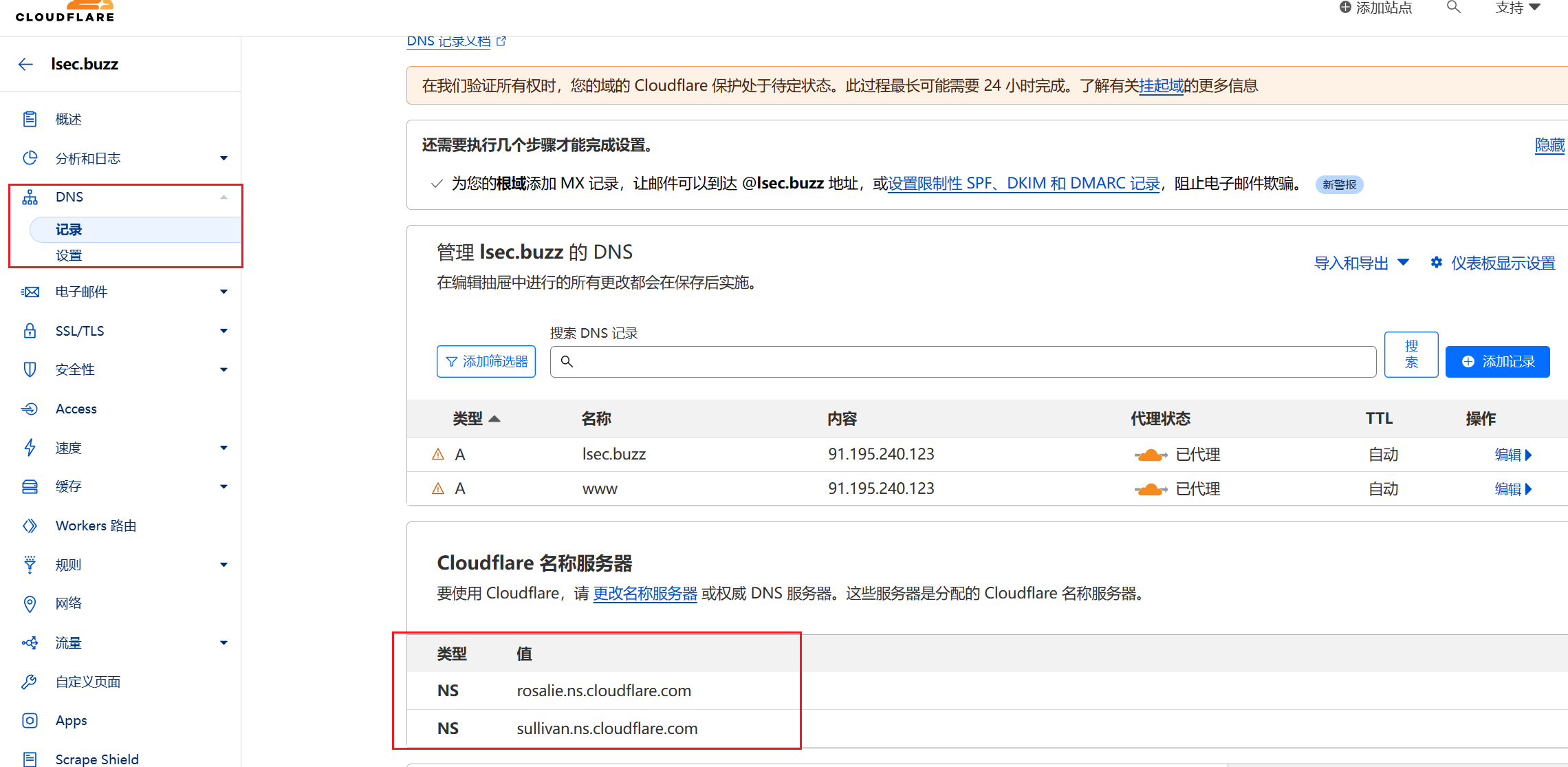Click the Access sidebar icon
Screen dimensions: 1568x767
coord(30,409)
